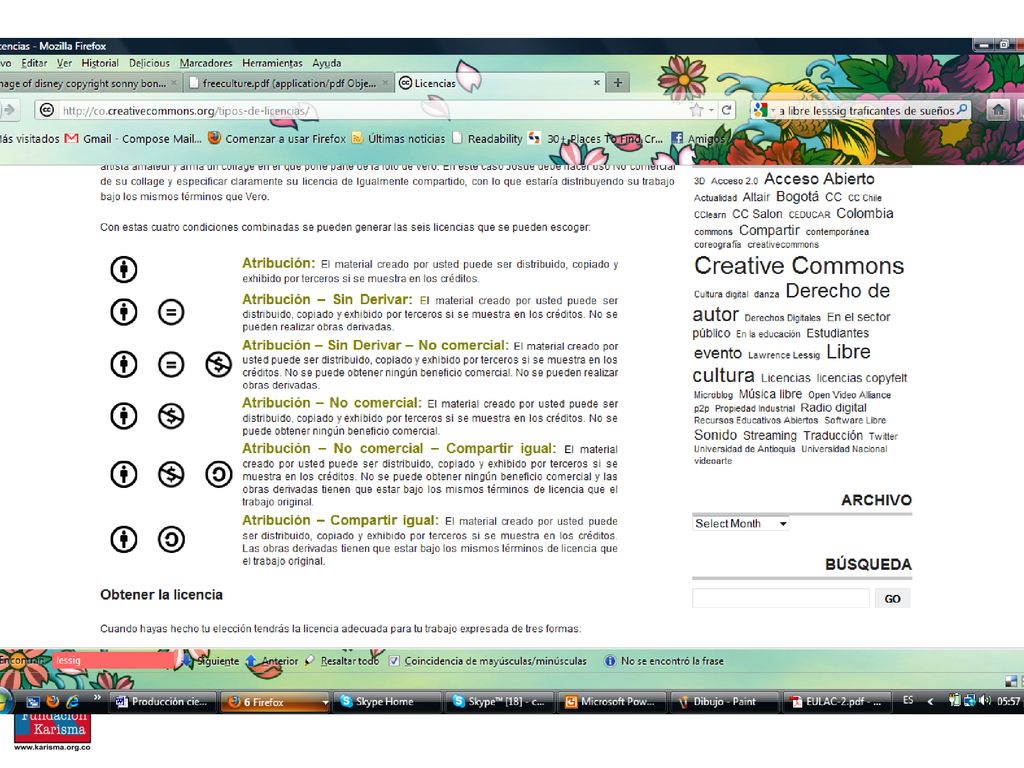The height and width of the screenshot is (768, 1024).
Task: Click the equals icon in Sin Derivar – No comercial row
Action: [x=171, y=364]
